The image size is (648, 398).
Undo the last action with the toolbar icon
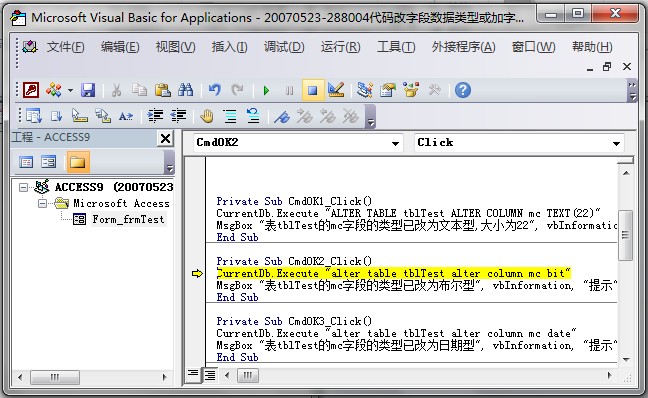214,90
